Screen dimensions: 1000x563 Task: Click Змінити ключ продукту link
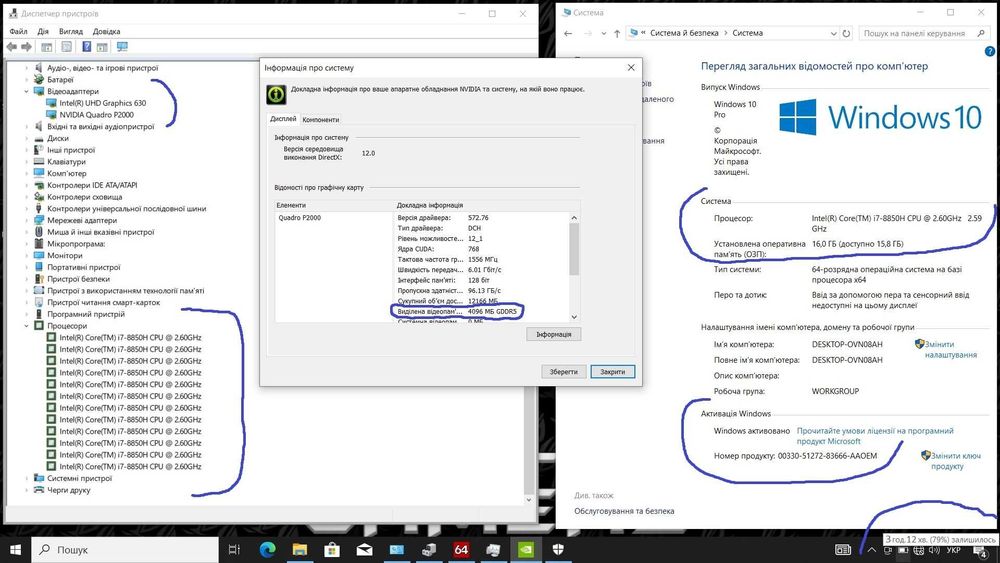tap(955, 461)
